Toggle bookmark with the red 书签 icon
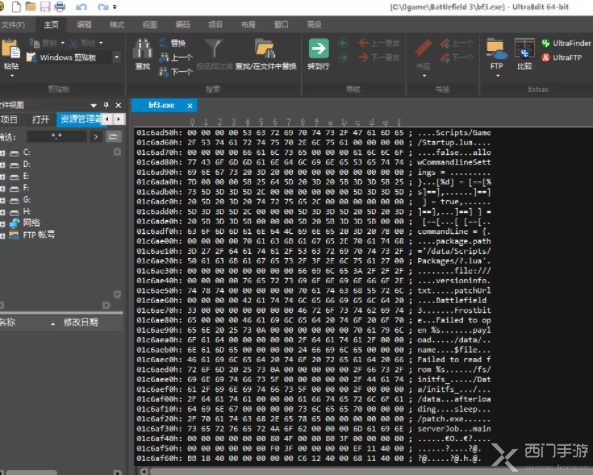The height and width of the screenshot is (475, 593). (423, 48)
